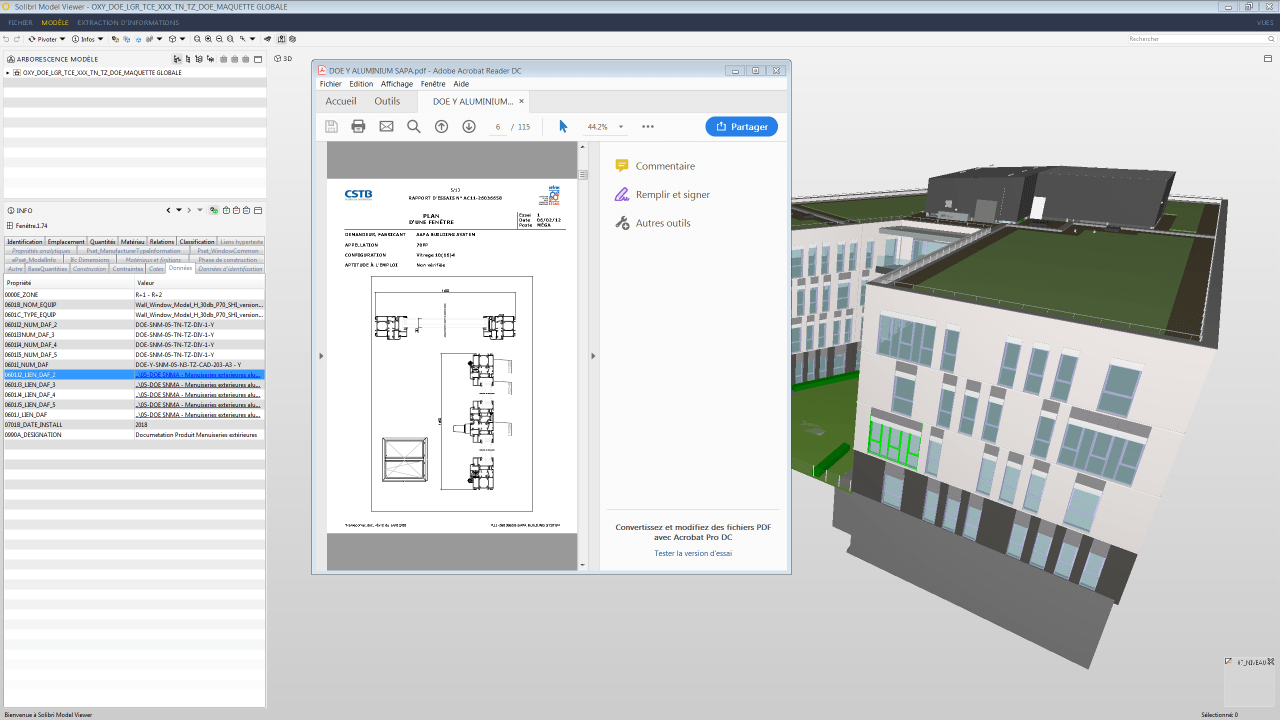Select the Acrobat arrow selection tool

click(x=563, y=127)
